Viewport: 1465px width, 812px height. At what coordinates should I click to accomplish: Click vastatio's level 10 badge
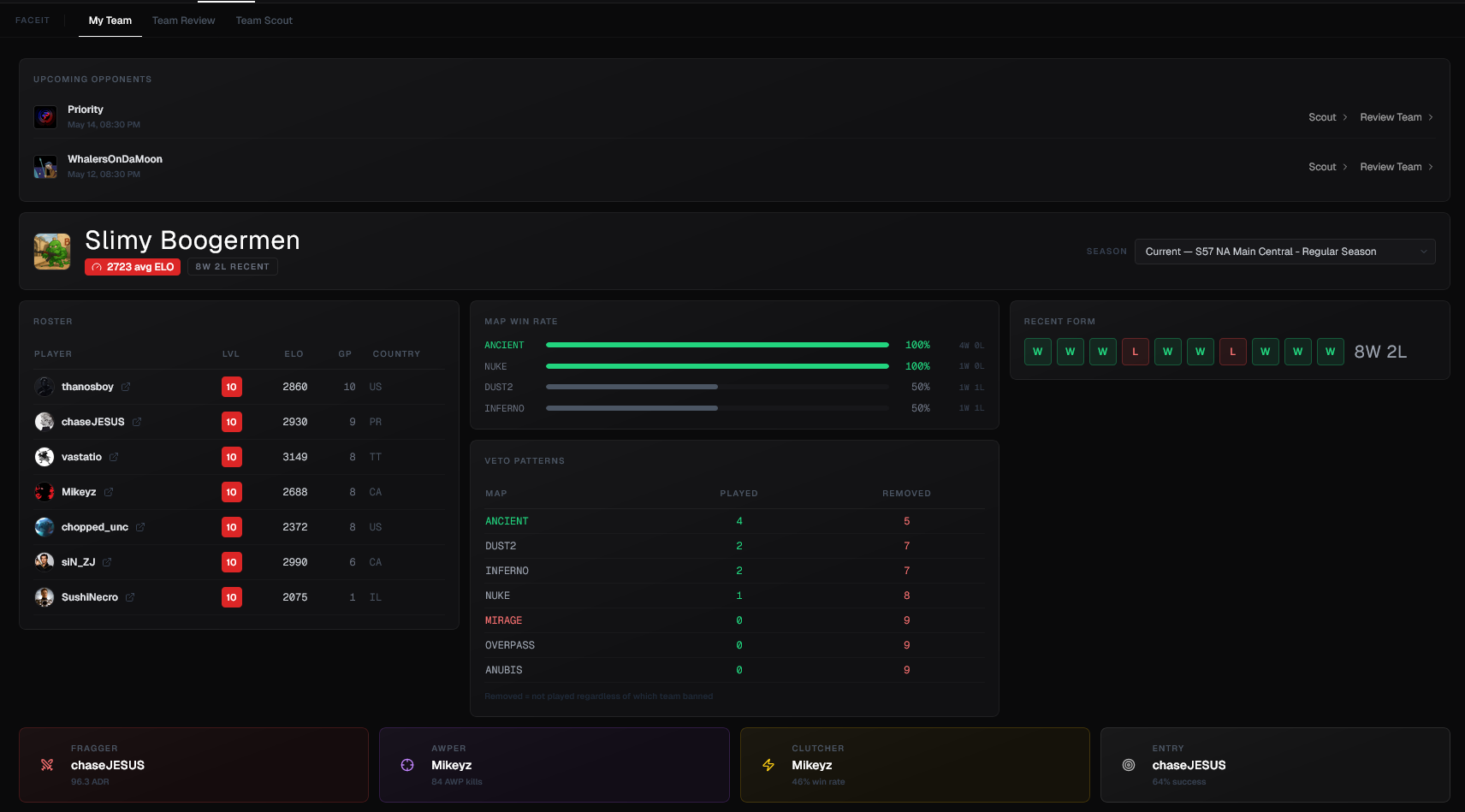(x=232, y=457)
